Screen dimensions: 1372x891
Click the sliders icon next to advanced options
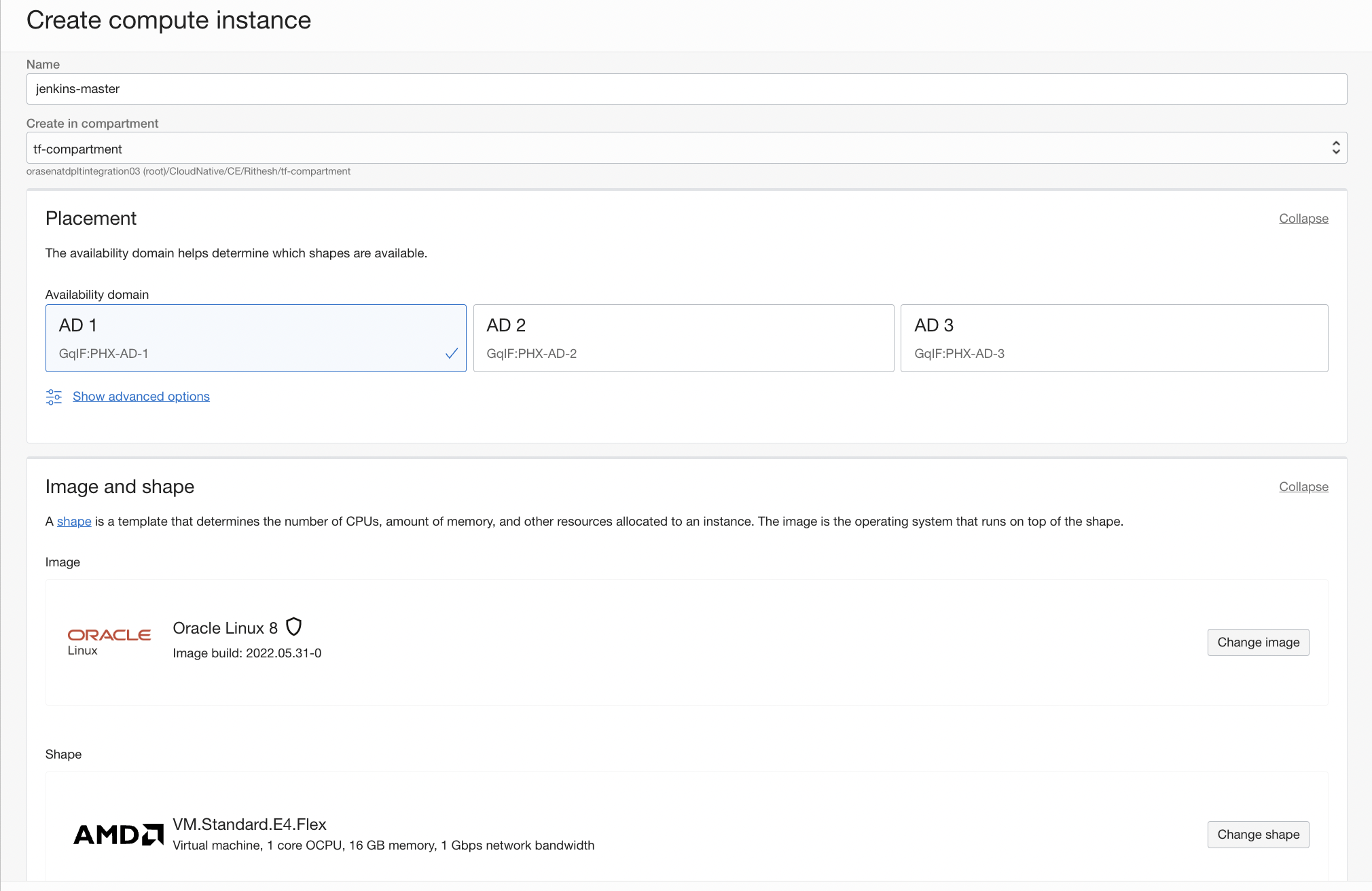coord(53,397)
